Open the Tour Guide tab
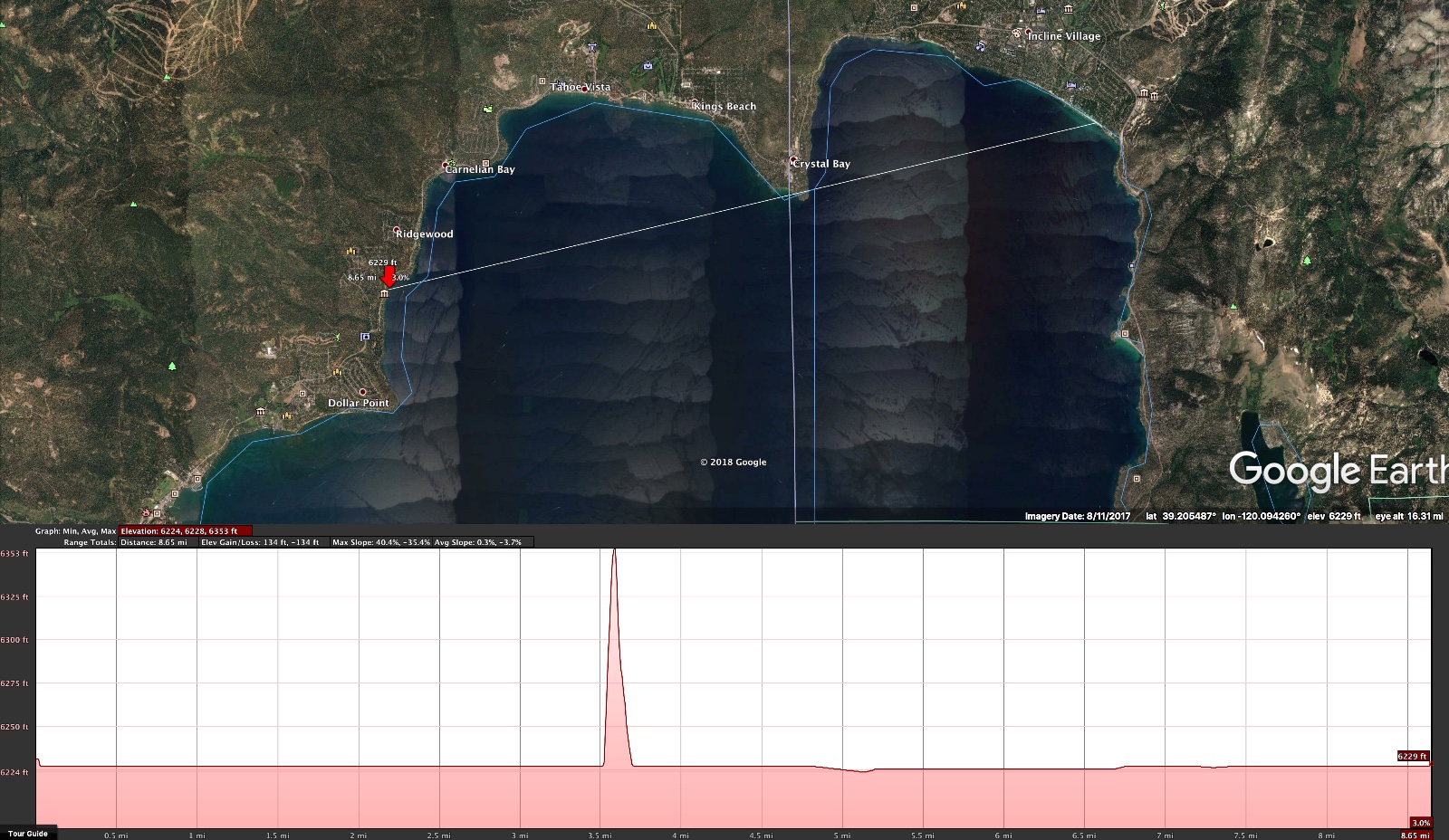The image size is (1449, 840). tap(28, 833)
